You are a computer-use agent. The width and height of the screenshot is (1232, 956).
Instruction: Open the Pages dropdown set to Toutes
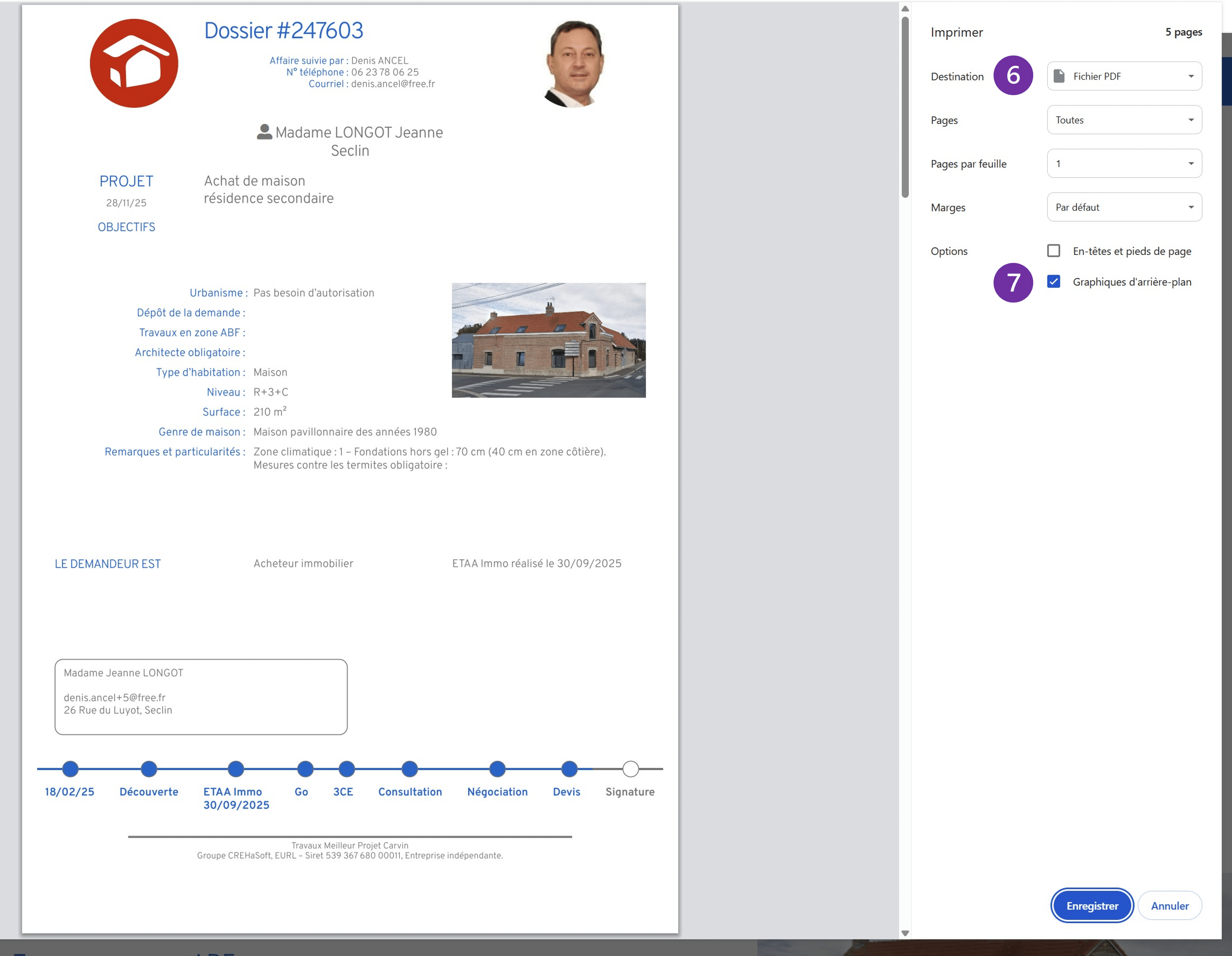click(x=1124, y=120)
